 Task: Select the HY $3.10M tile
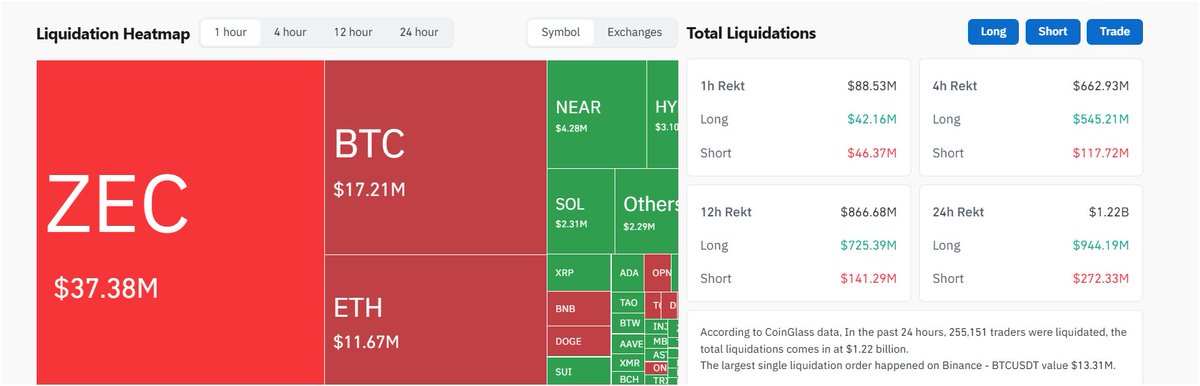[662, 113]
